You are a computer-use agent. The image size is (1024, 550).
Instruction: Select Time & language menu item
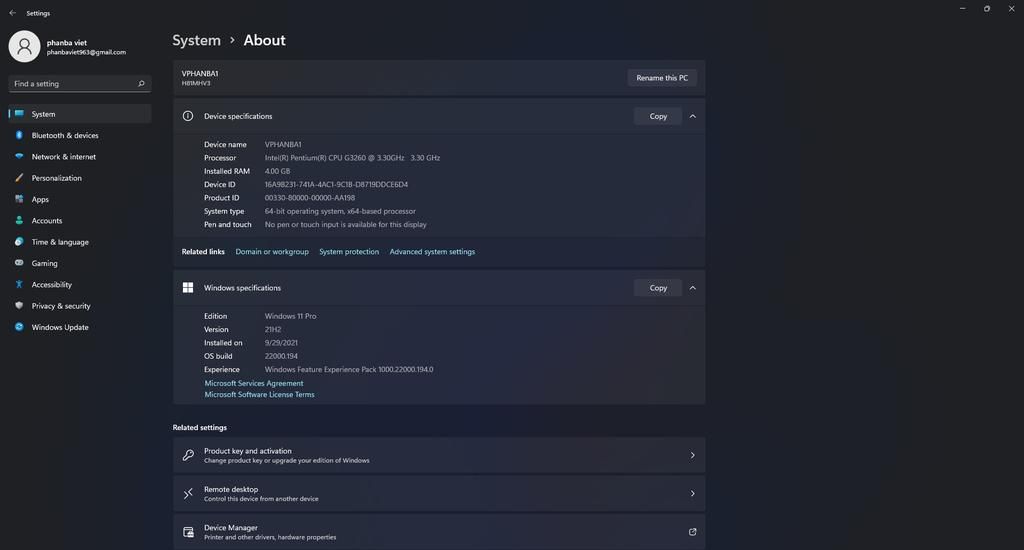60,242
